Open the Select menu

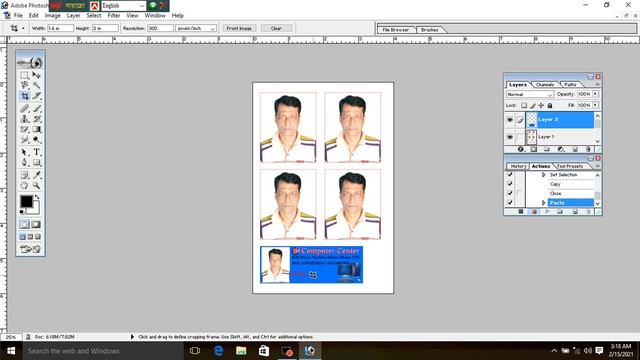coord(93,16)
